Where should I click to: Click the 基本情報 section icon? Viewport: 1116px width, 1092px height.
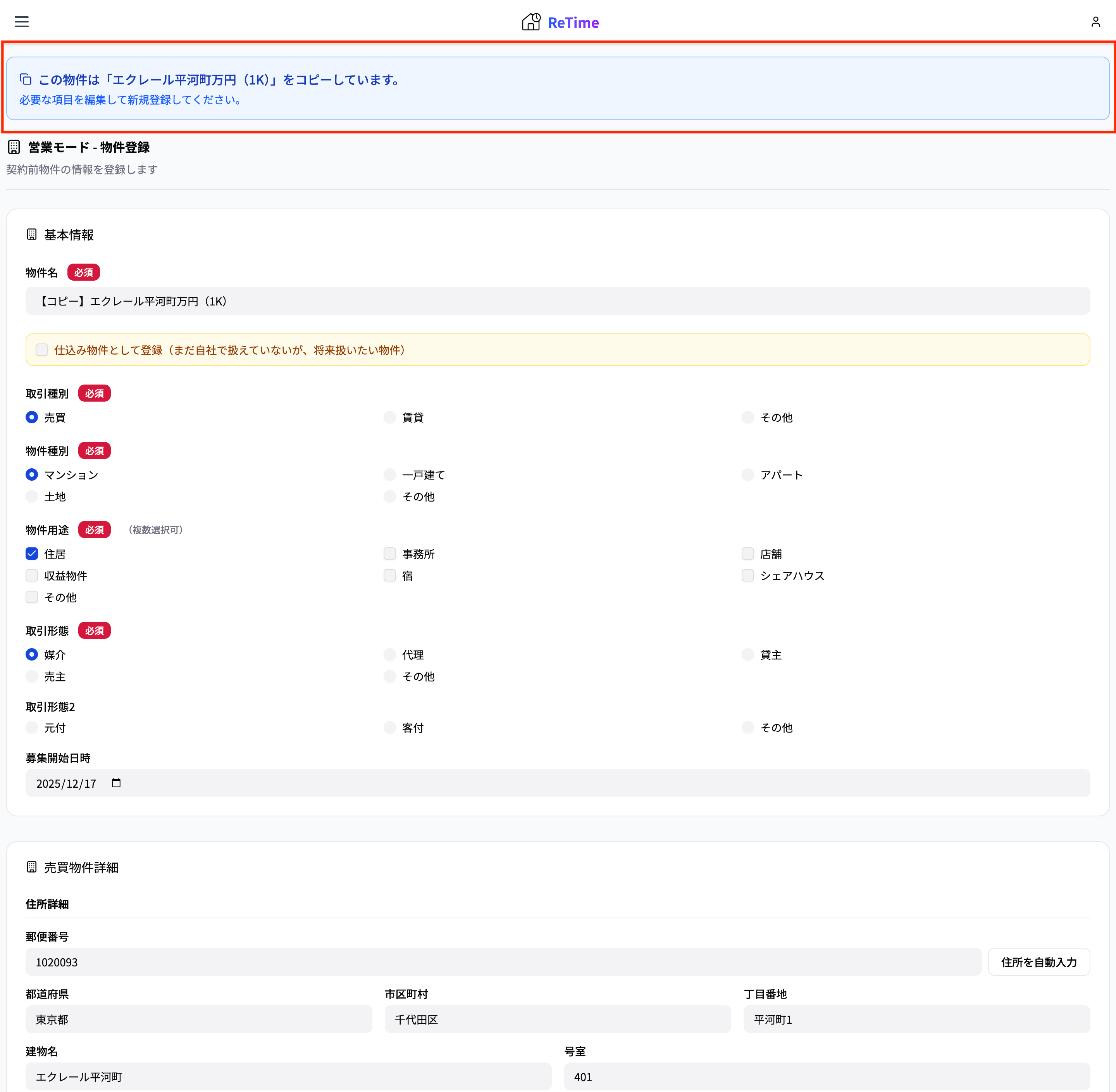click(x=32, y=235)
